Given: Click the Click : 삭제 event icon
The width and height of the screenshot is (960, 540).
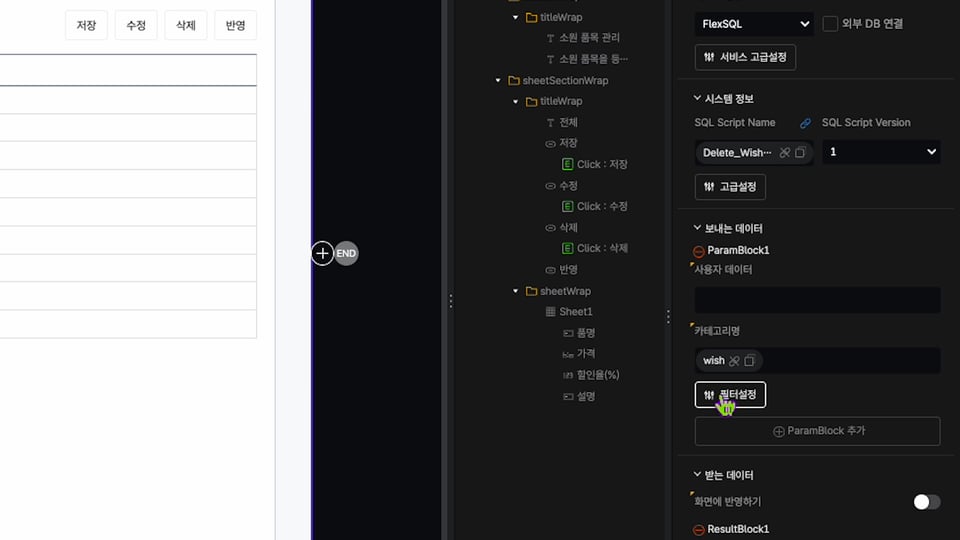Looking at the screenshot, I should [568, 248].
